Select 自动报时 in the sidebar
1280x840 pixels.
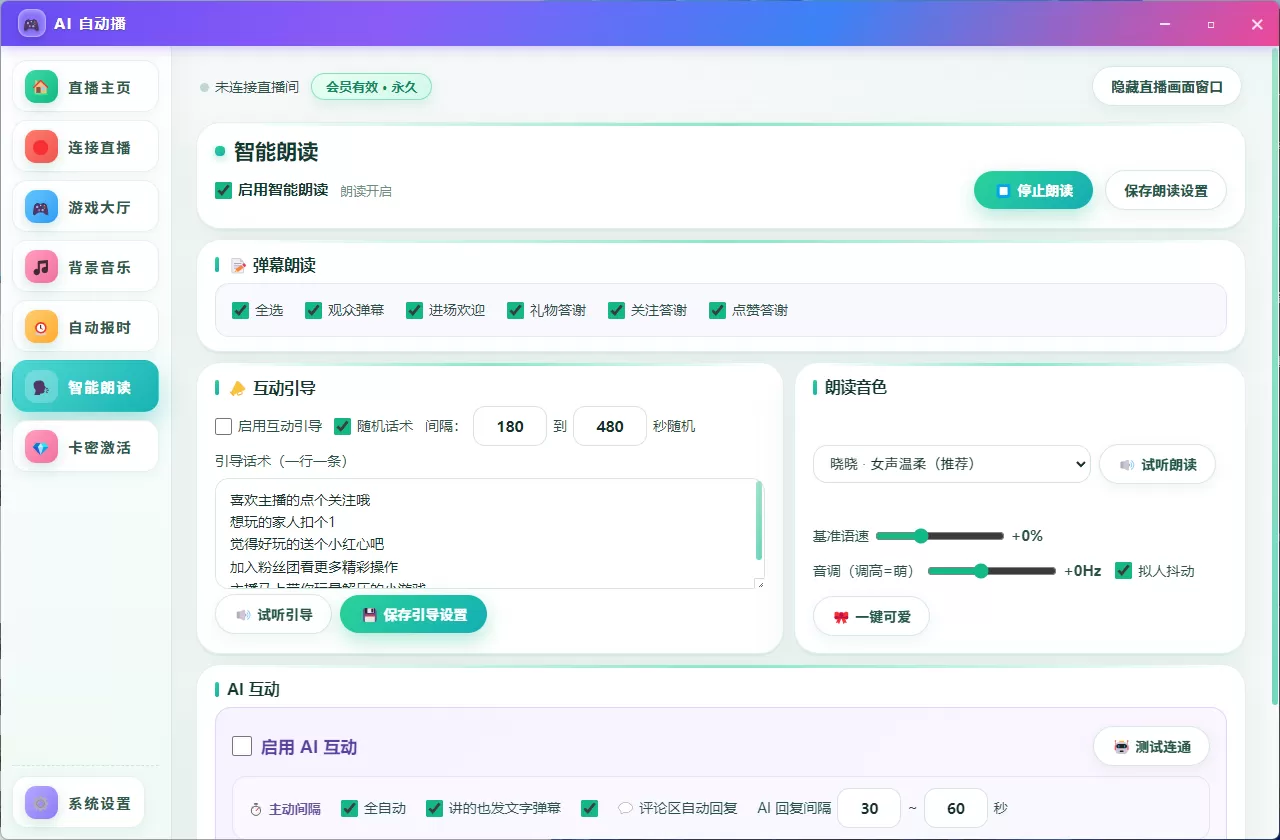click(85, 327)
